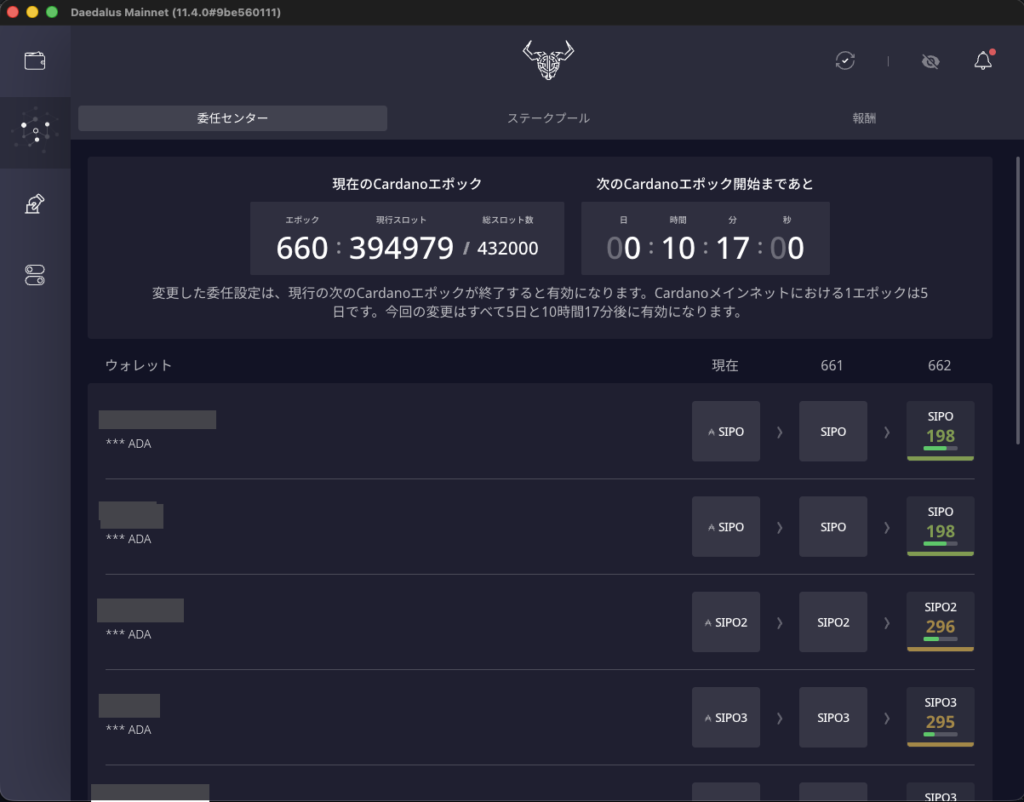The width and height of the screenshot is (1024, 802).
Task: Click the saturation bar under SIPO3 295
Action: point(940,734)
